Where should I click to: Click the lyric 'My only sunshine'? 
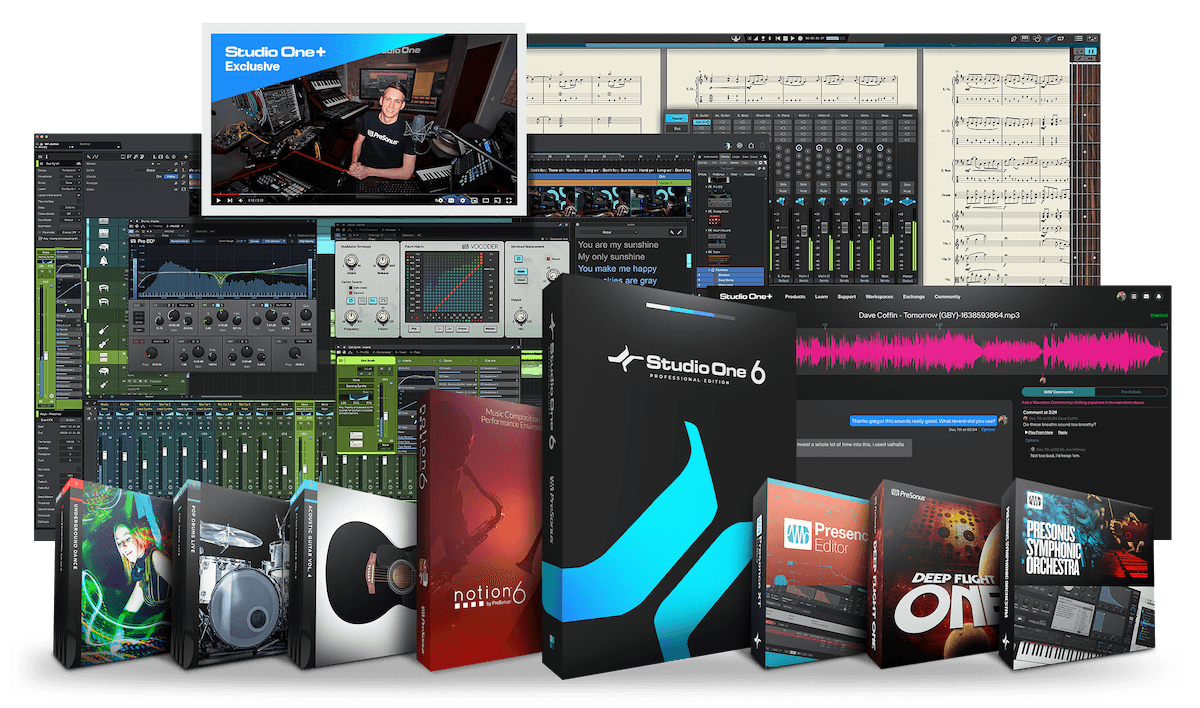tap(611, 257)
